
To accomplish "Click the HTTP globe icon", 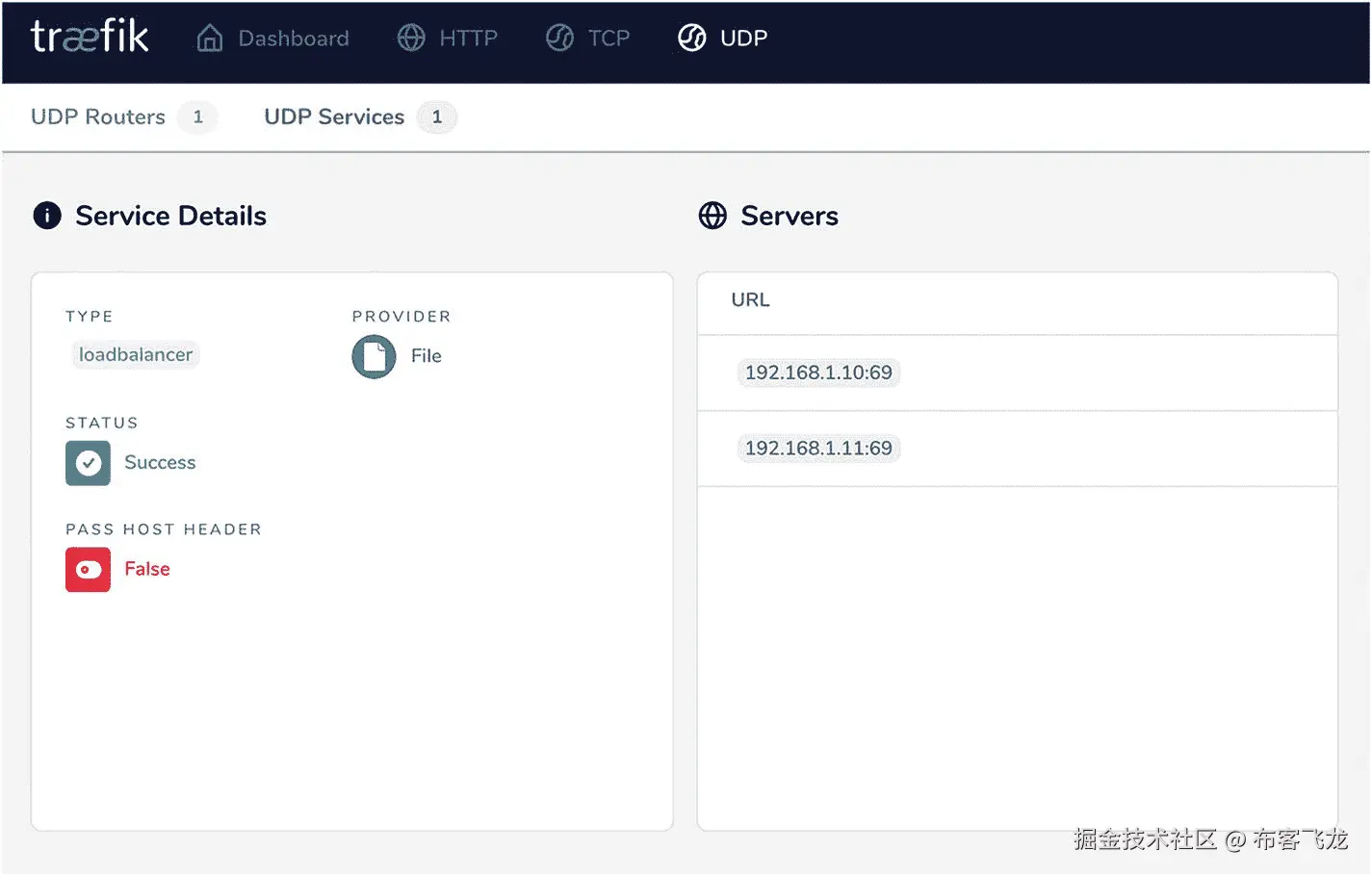I will (411, 38).
